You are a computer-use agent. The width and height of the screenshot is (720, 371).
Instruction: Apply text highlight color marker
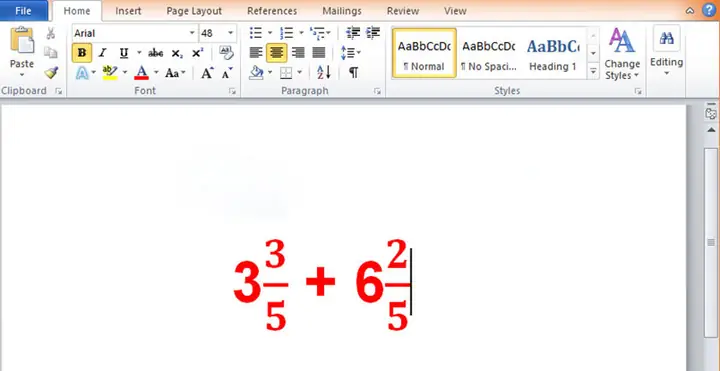pos(110,73)
